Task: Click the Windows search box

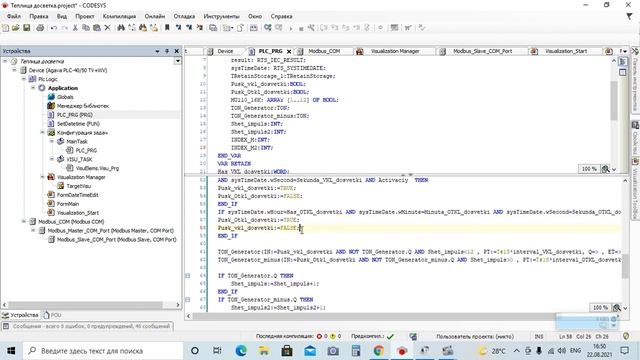Action: click(103, 351)
